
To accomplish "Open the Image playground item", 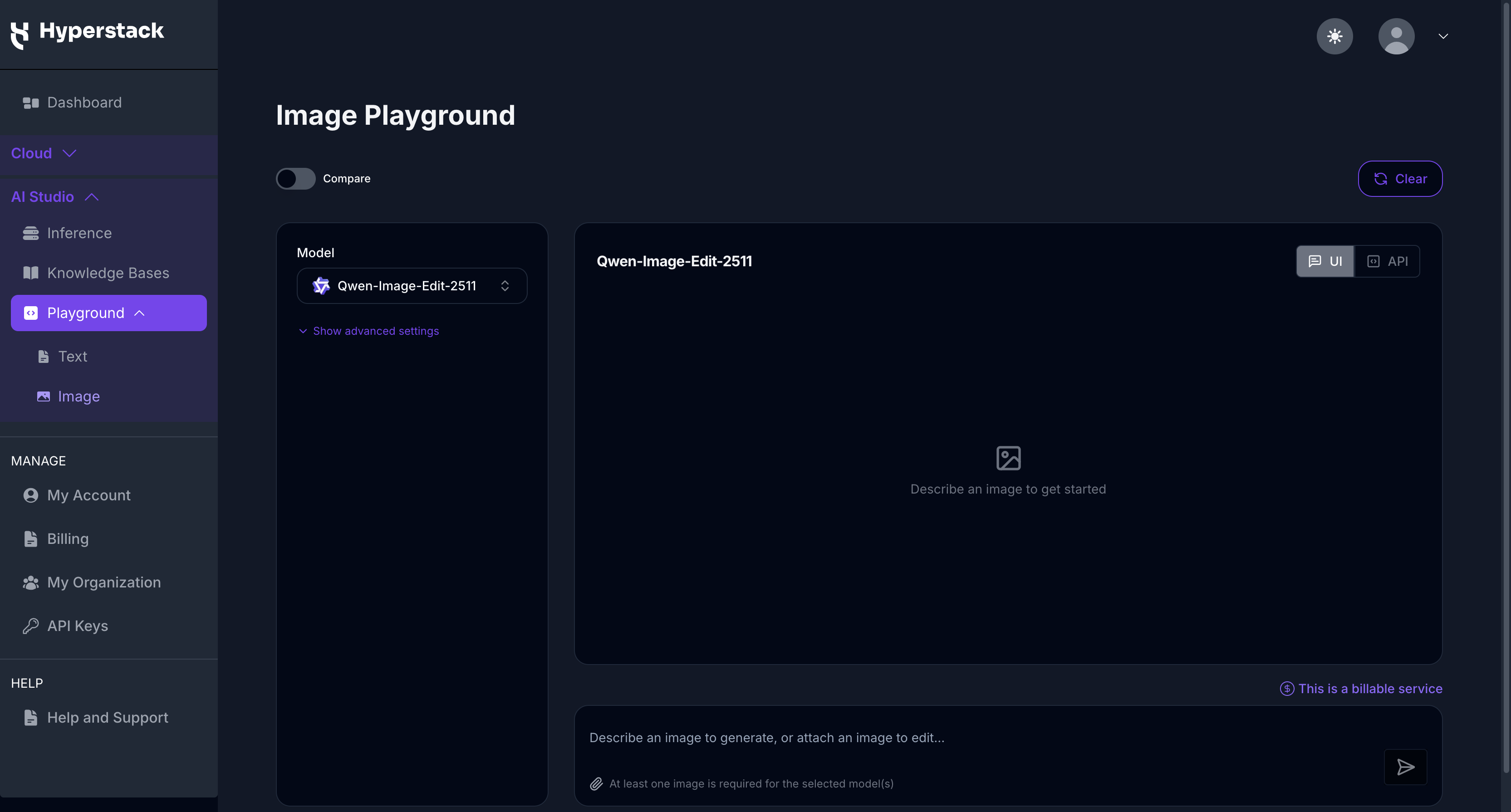I will point(78,396).
